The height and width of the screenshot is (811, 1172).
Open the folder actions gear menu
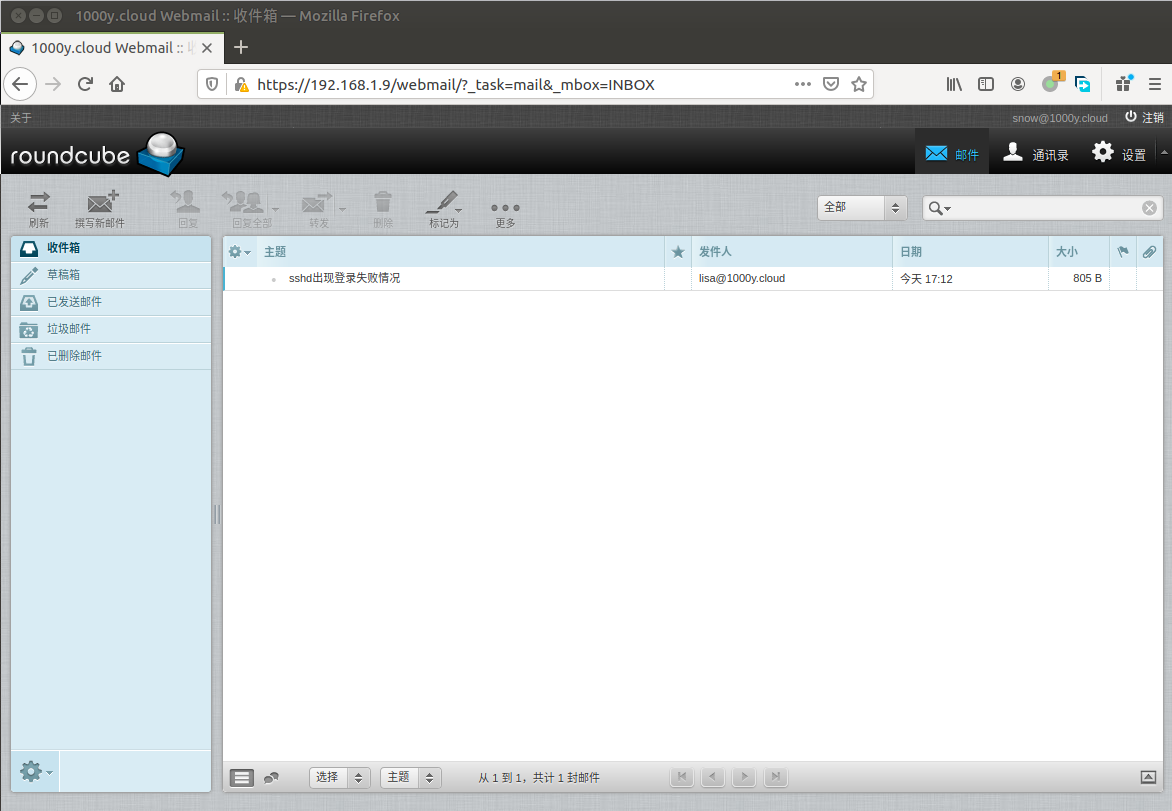tap(36, 771)
